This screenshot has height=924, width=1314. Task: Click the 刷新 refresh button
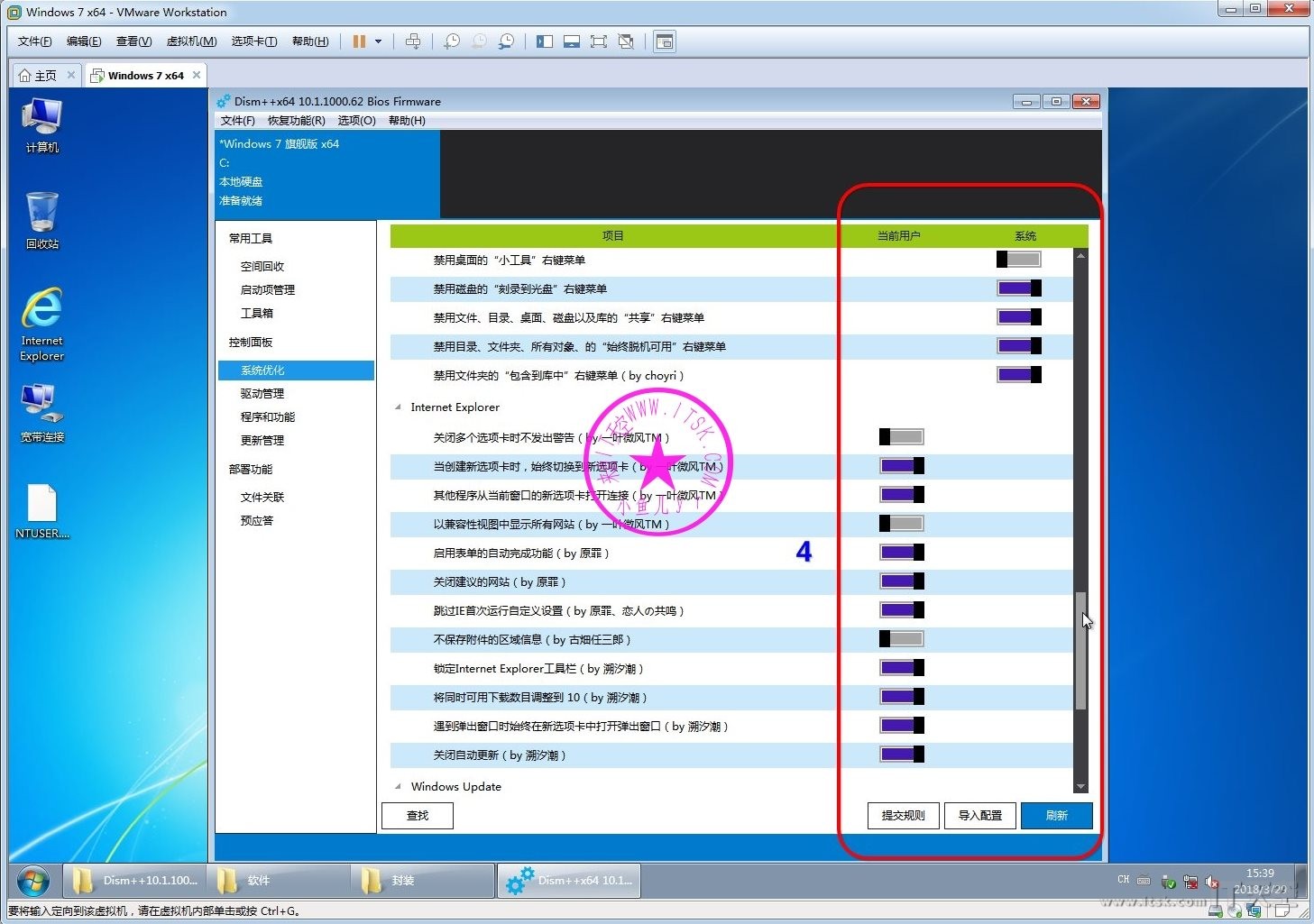tap(1056, 816)
